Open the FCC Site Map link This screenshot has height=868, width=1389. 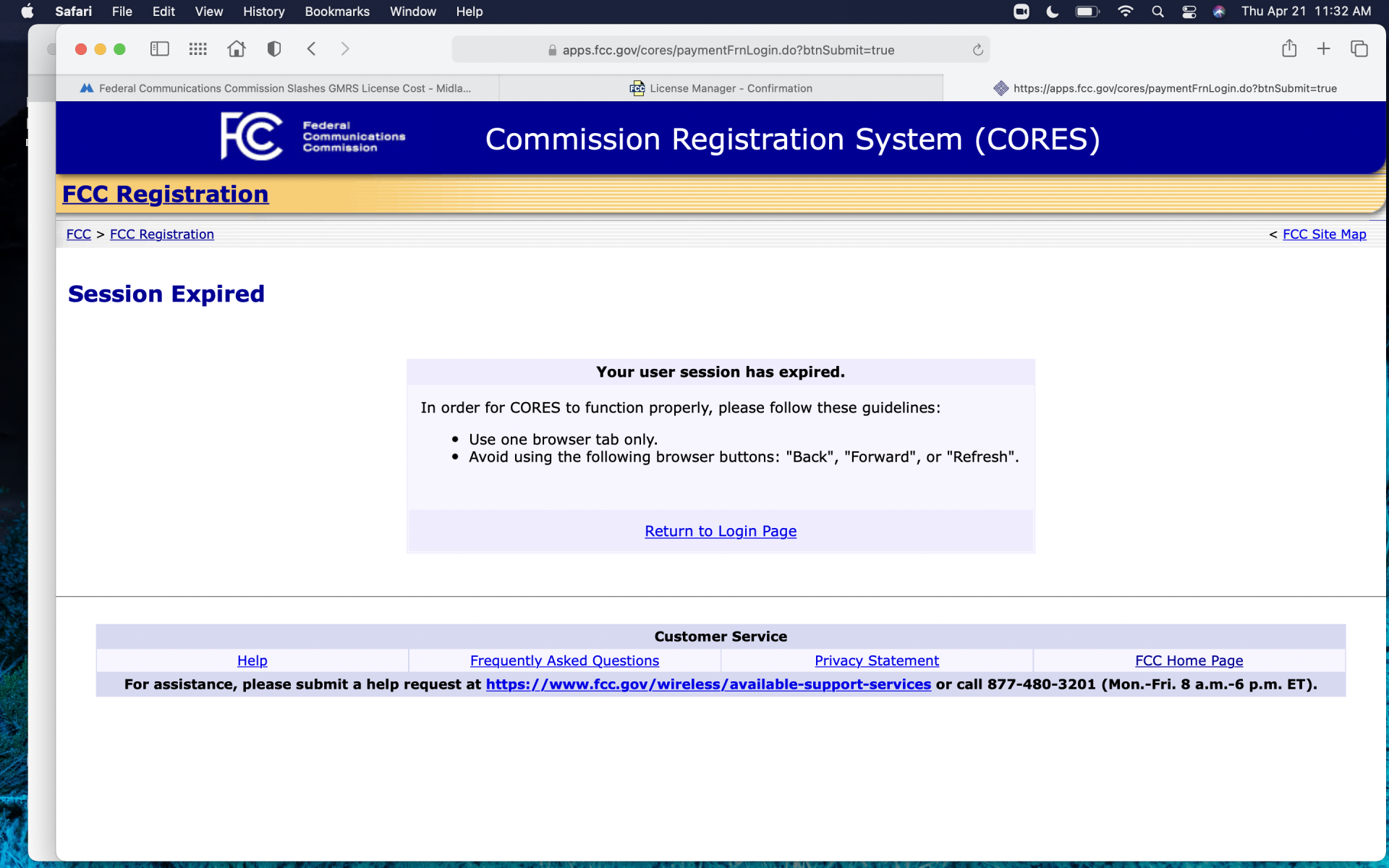click(1324, 234)
